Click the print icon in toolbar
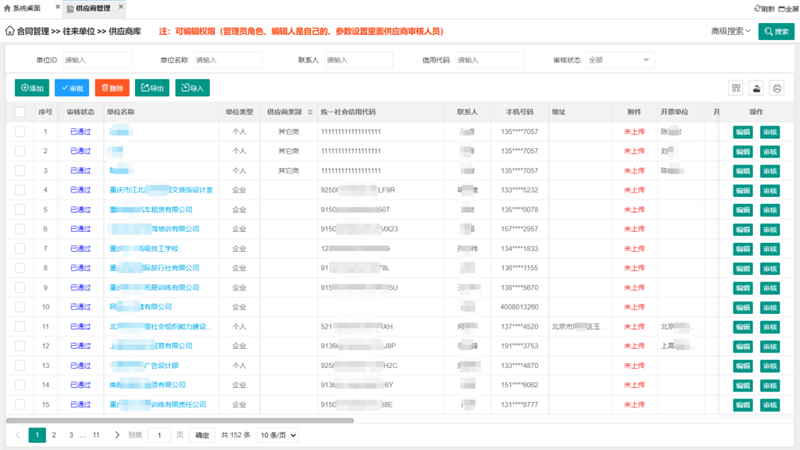The width and height of the screenshot is (800, 450). [777, 88]
